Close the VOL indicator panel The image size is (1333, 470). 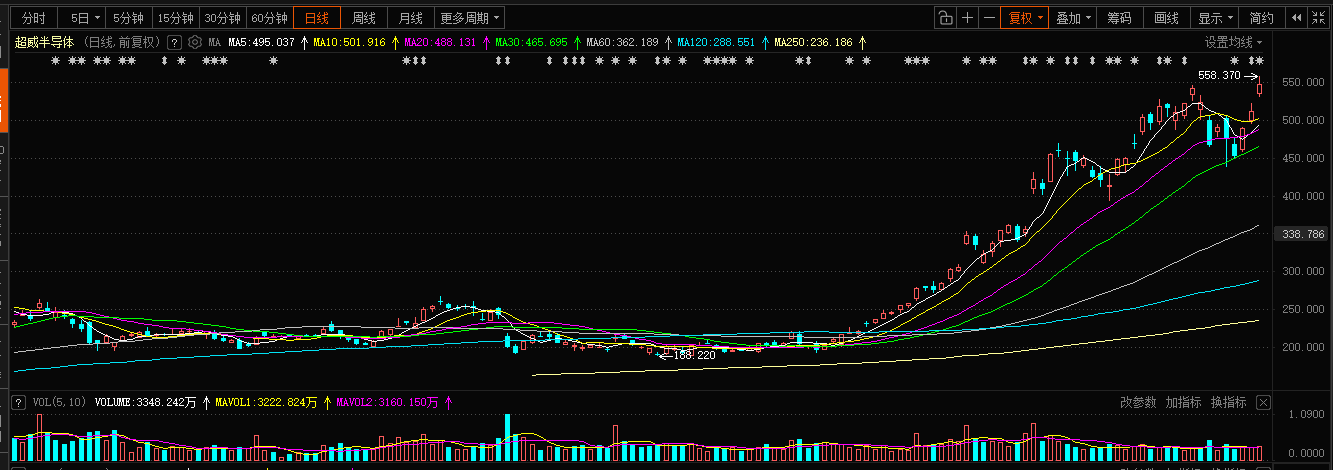[x=1263, y=402]
